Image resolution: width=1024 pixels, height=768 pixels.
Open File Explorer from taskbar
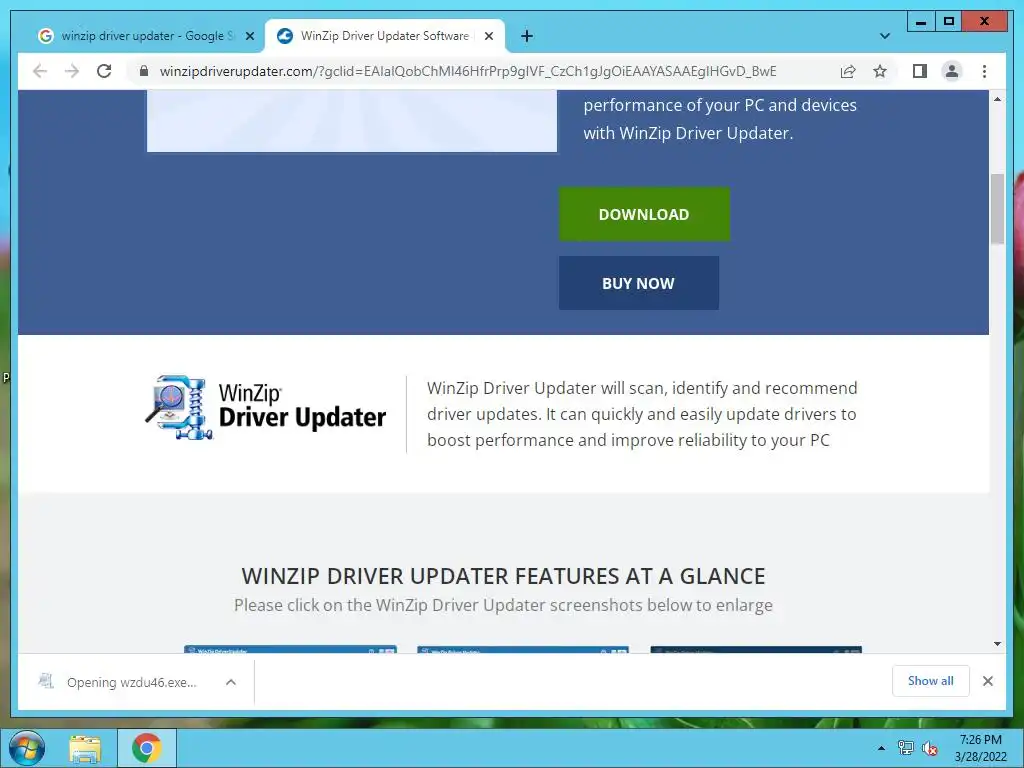point(85,748)
